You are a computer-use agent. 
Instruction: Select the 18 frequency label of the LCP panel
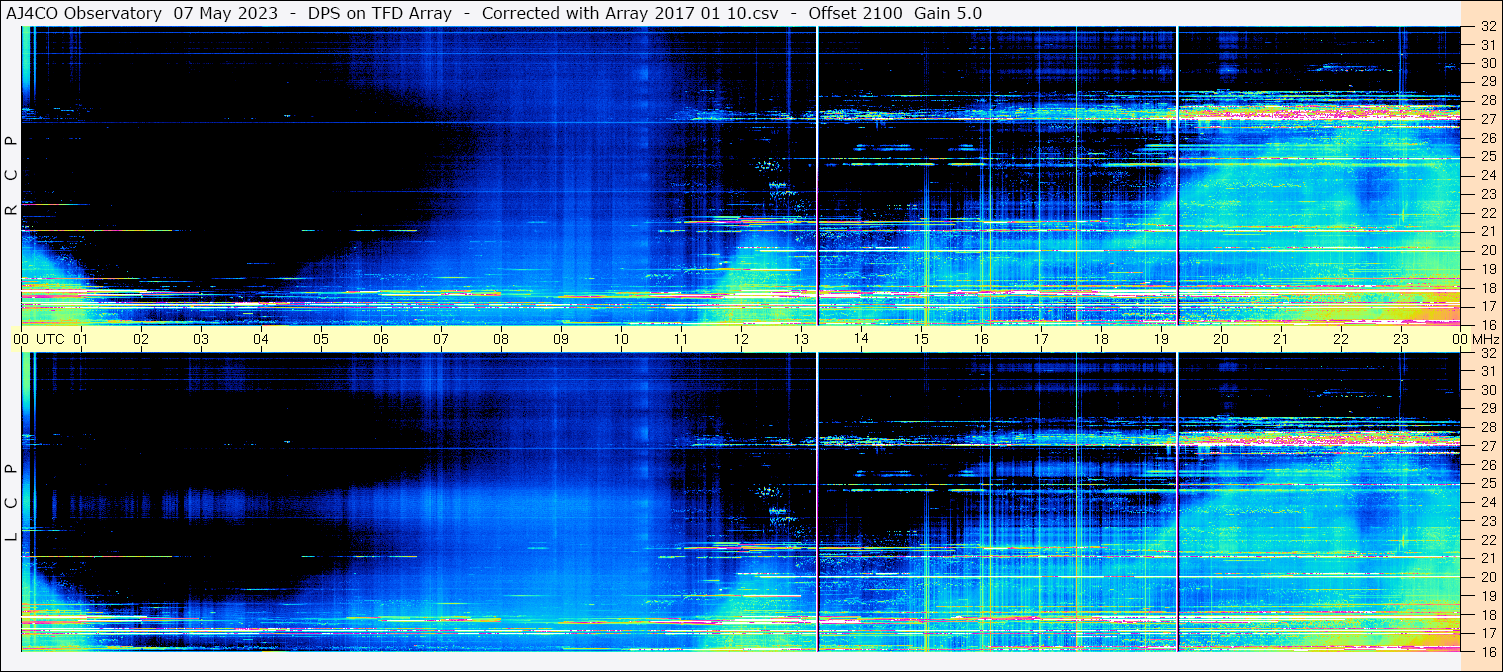[1487, 615]
